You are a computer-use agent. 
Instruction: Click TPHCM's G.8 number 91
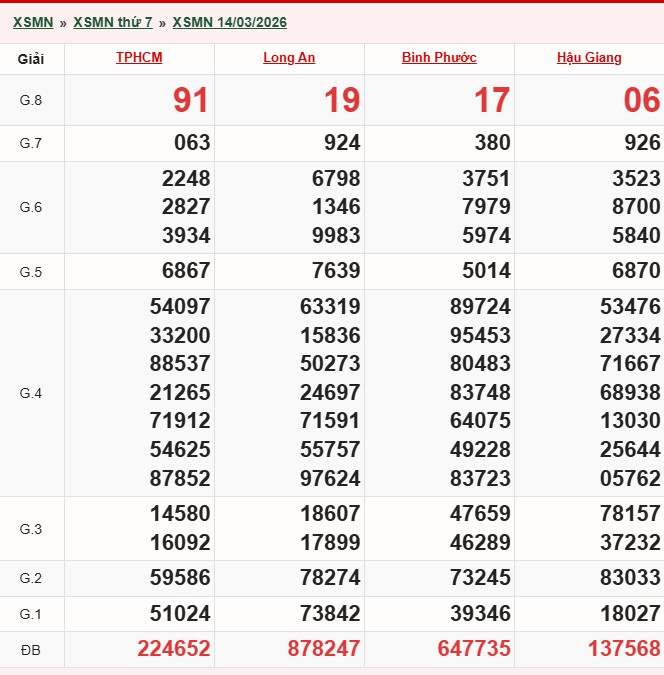pos(191,100)
